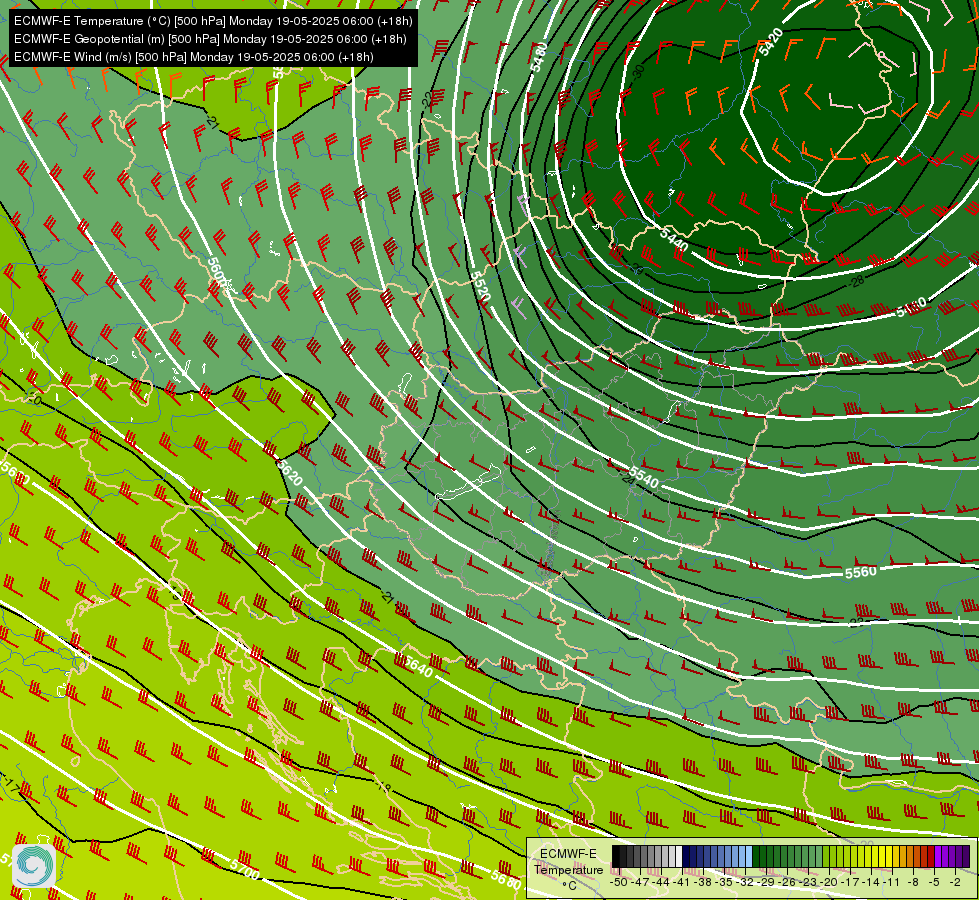The width and height of the screenshot is (979, 900).
Task: Click the 5560 geopotential contour label
Action: pos(860,571)
